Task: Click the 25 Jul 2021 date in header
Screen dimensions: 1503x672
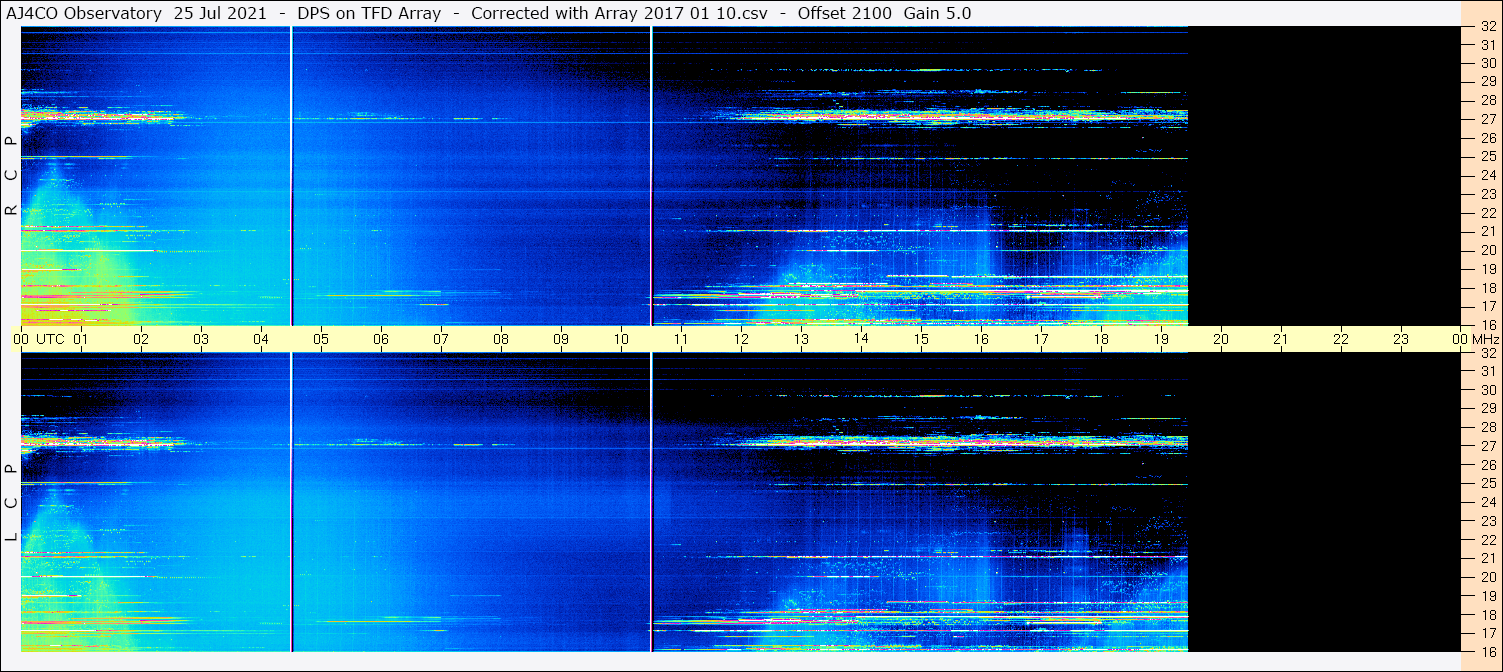Action: (x=220, y=13)
